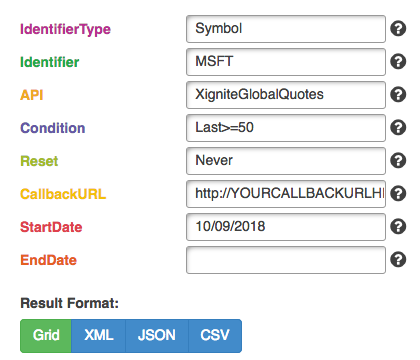Viewport: 420px width, 360px height.
Task: Click the question mark beside Condition
Action: click(x=398, y=128)
